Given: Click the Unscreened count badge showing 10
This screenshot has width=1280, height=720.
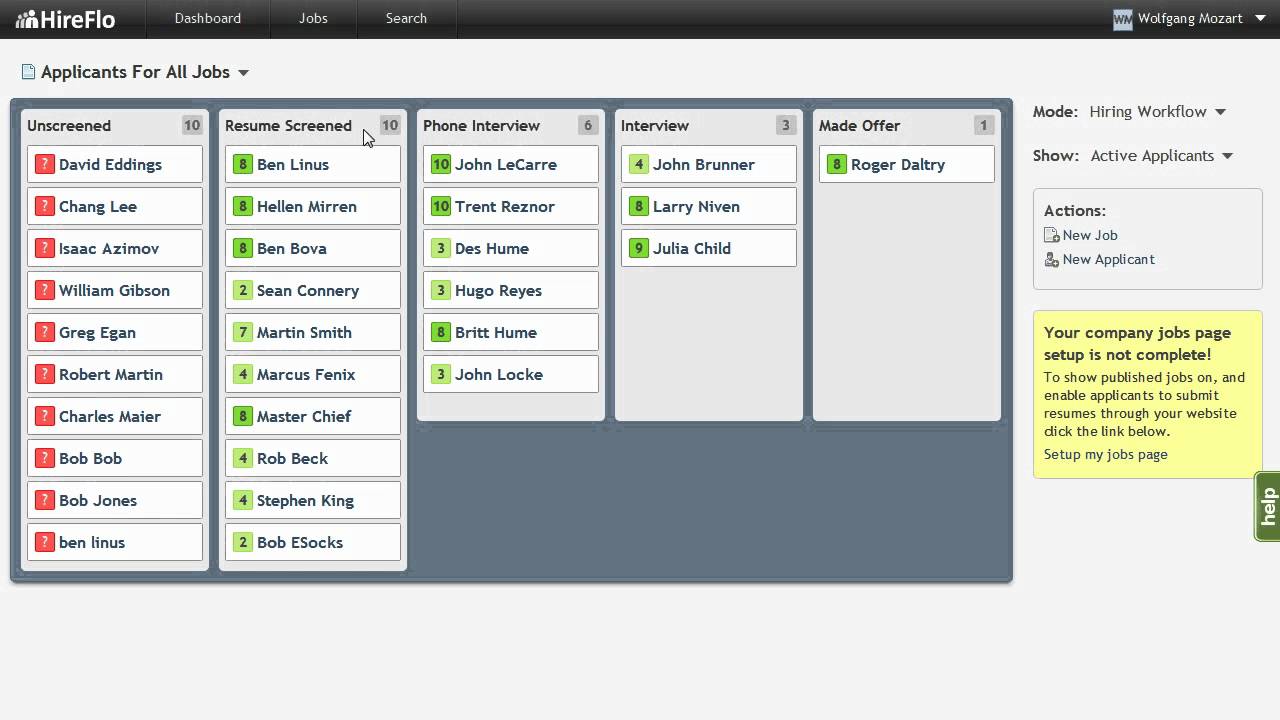Looking at the screenshot, I should [x=192, y=125].
